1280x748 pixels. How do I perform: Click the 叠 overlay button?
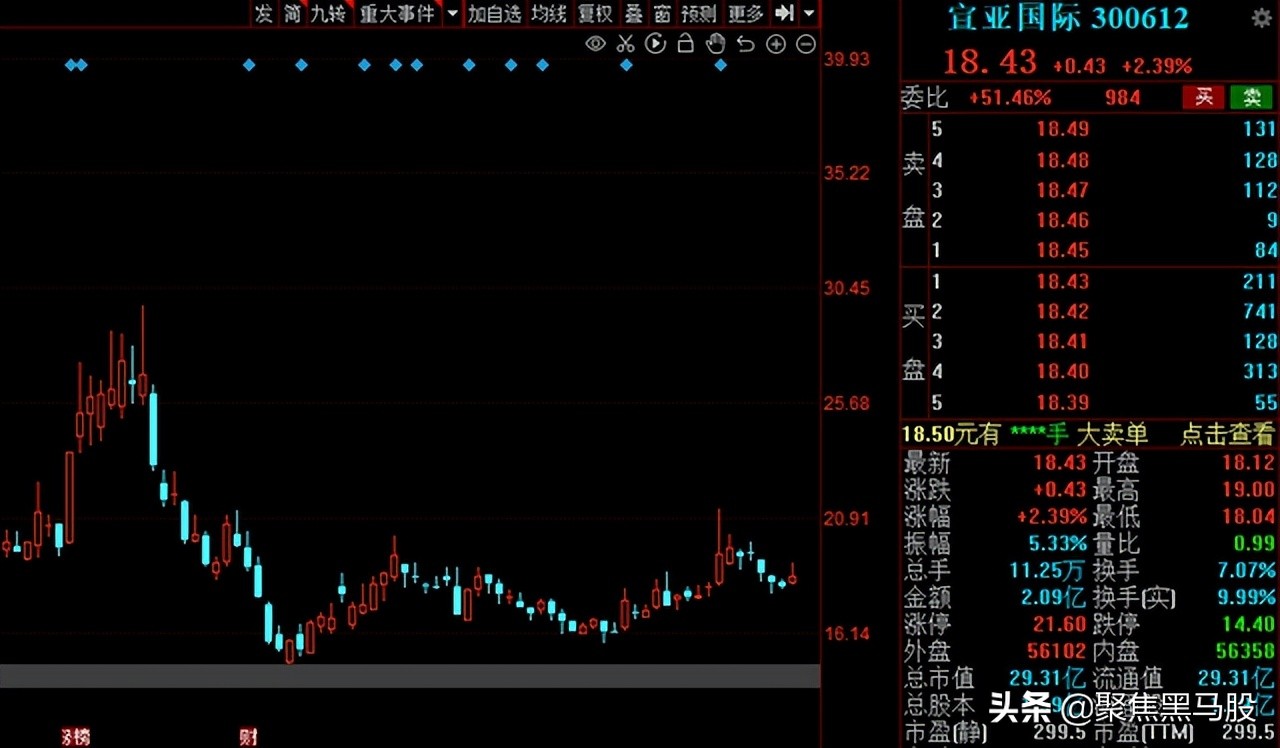click(x=634, y=13)
